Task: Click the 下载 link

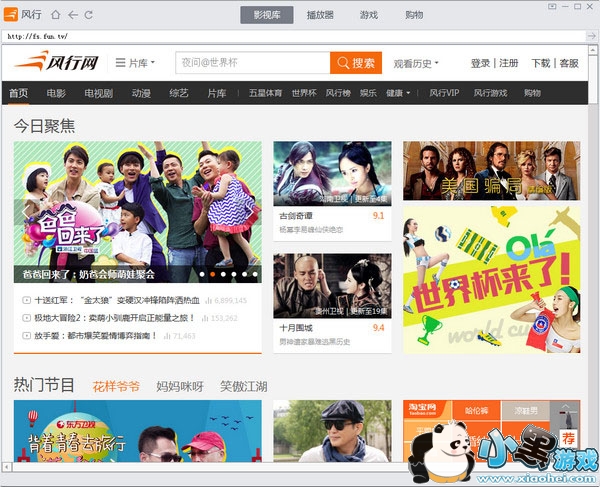Action: point(541,63)
